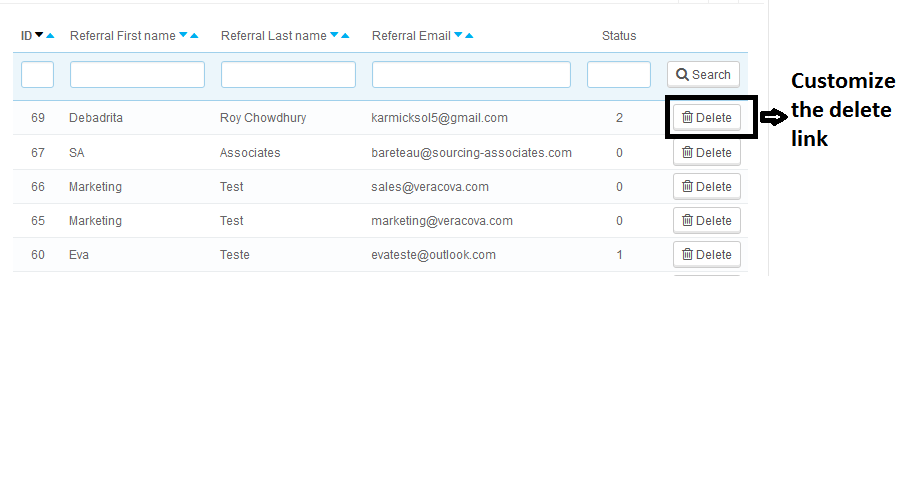Select email evateste@outlook.com
This screenshot has width=906, height=480.
coord(433,255)
